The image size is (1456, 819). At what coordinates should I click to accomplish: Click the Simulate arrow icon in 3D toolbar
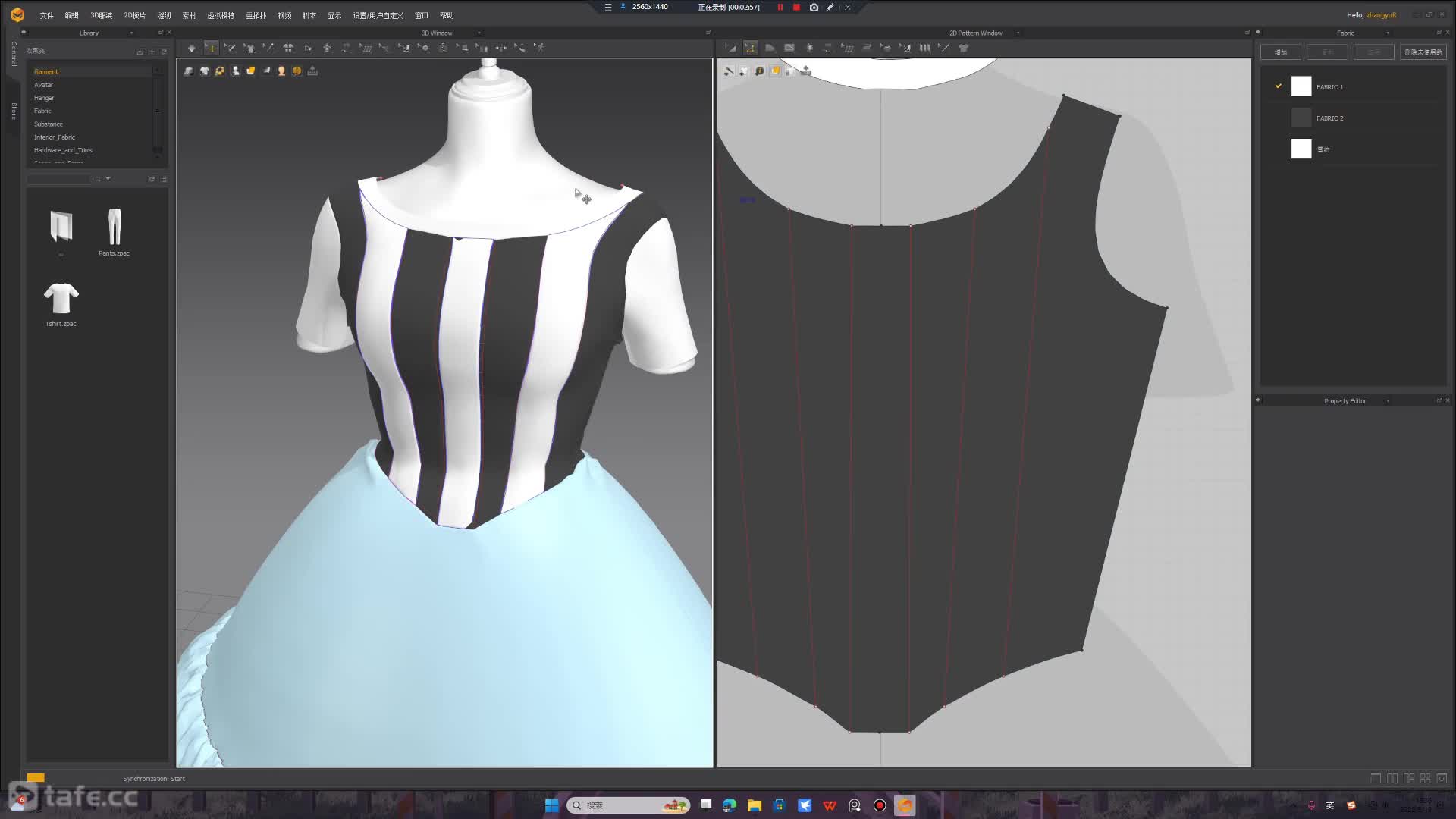click(x=191, y=48)
